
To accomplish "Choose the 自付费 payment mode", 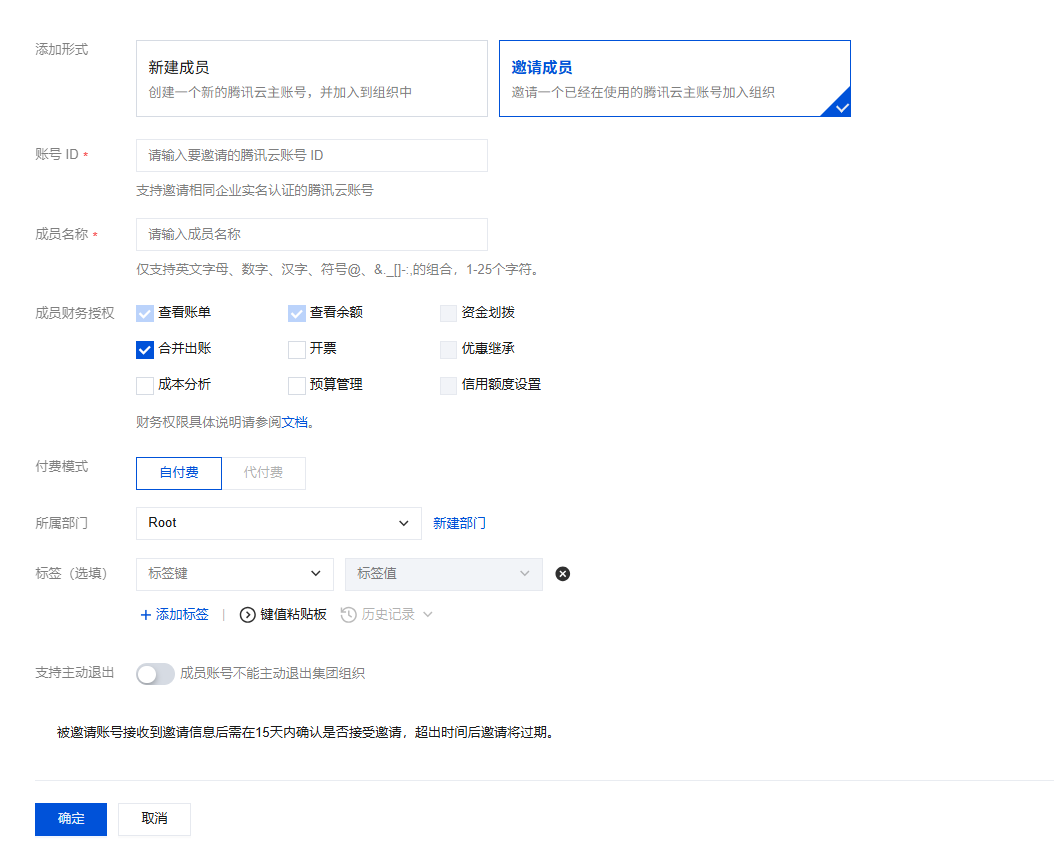I will coord(179,473).
